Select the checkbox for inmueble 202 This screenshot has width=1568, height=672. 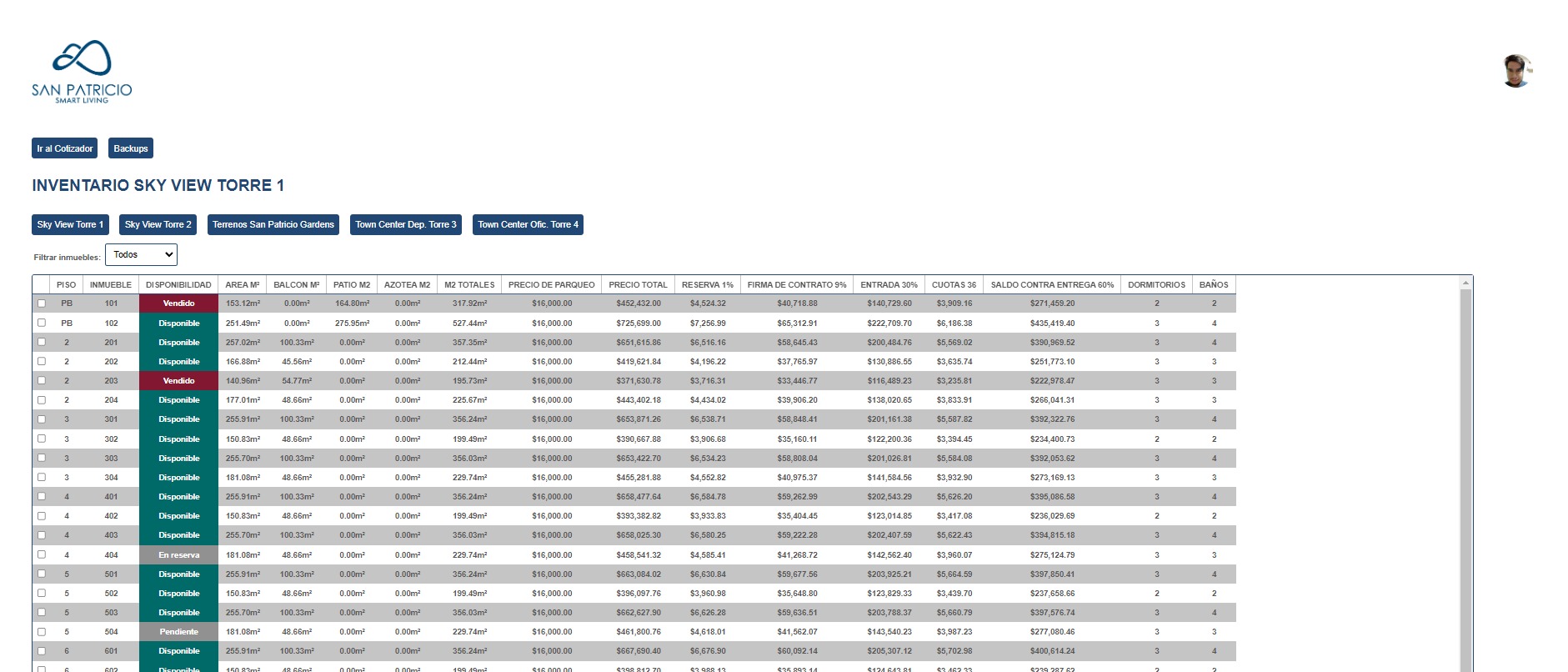[x=42, y=361]
